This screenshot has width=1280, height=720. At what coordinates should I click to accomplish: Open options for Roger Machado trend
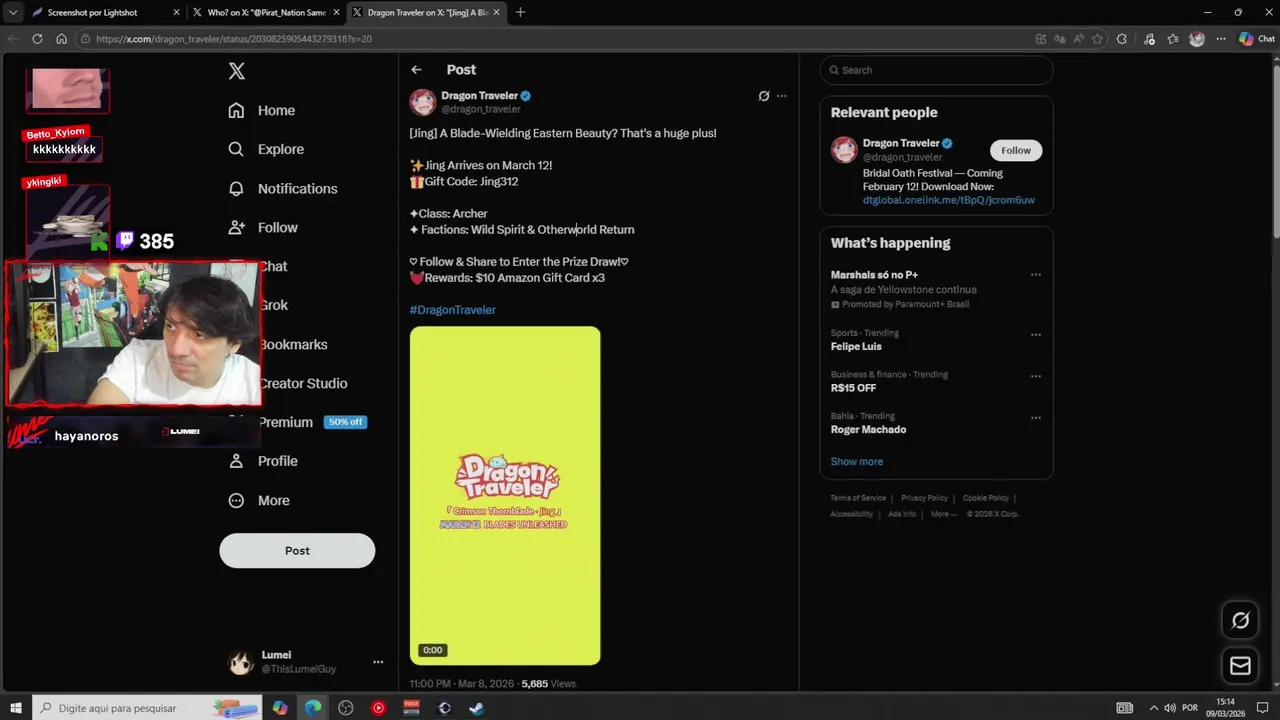(1036, 417)
